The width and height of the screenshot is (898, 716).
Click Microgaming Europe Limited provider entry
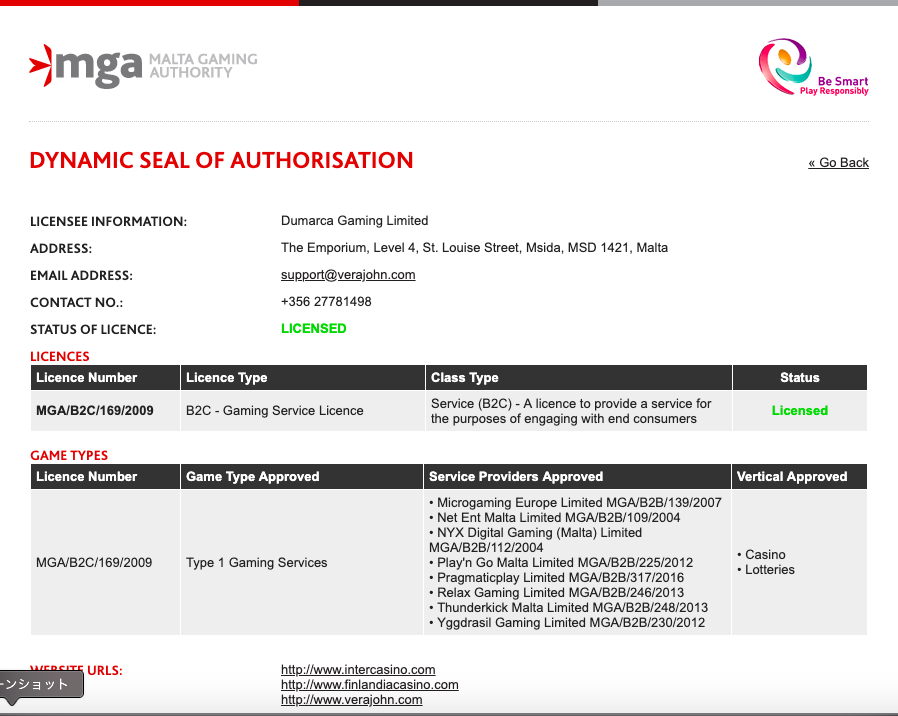click(x=576, y=502)
